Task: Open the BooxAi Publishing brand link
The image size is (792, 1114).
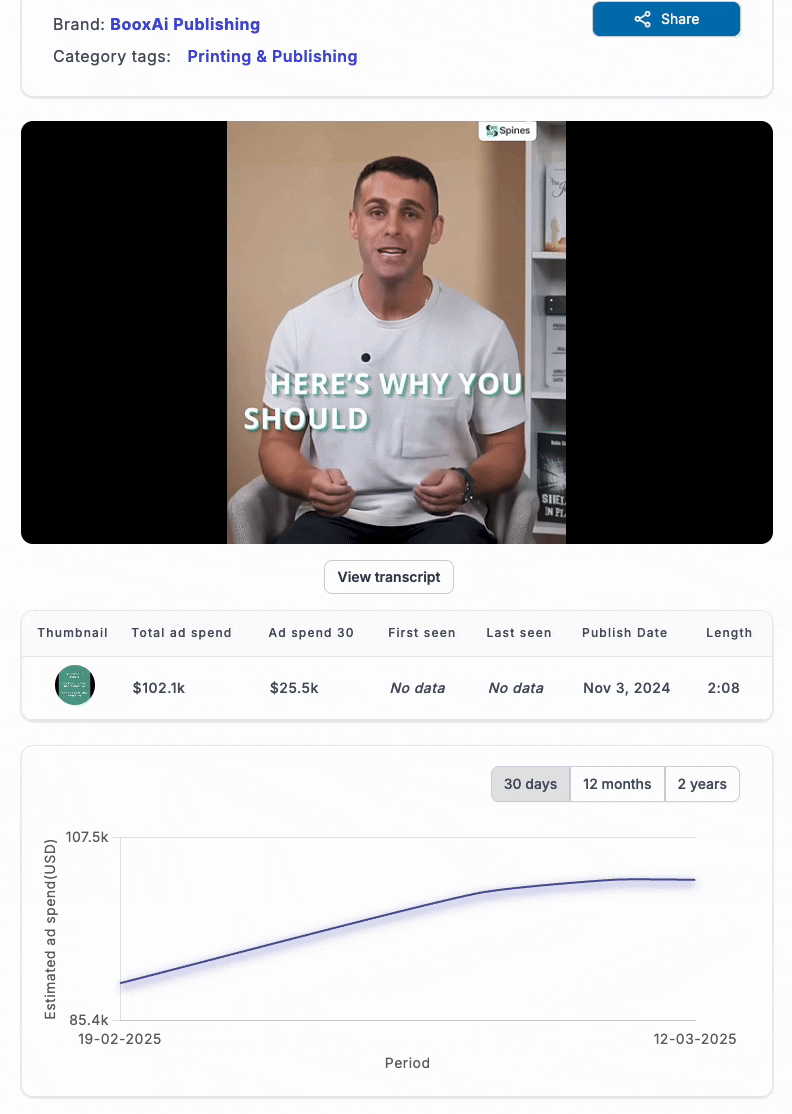Action: (185, 24)
